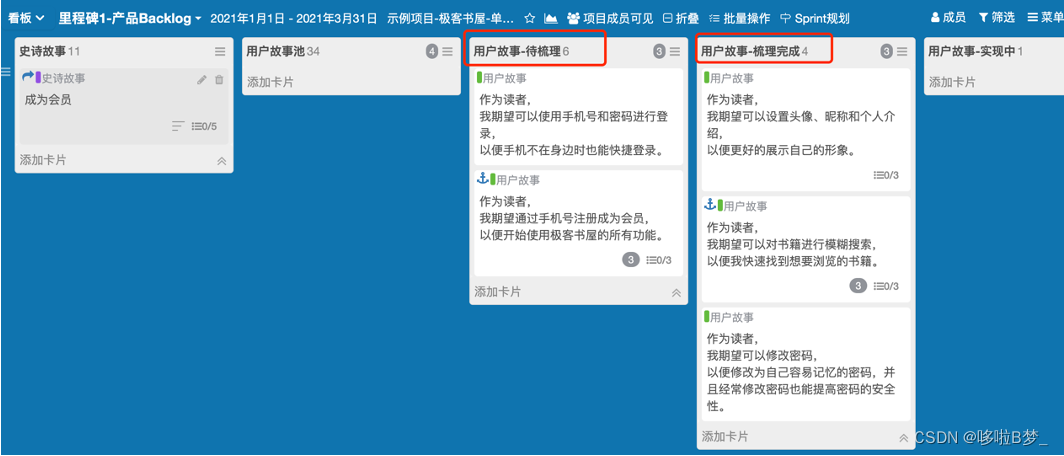Click the anchor icon on the 注册成为会员 card
This screenshot has width=1064, height=456.
point(483,178)
